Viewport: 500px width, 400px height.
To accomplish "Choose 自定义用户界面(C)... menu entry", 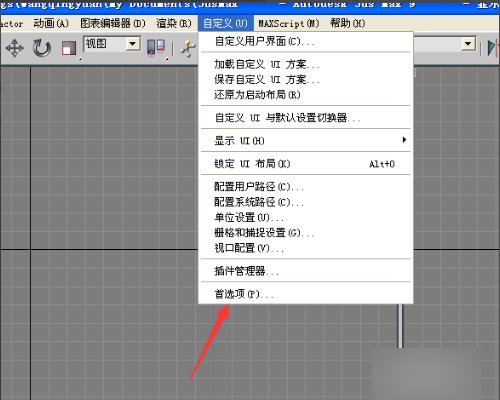I will tap(306, 41).
